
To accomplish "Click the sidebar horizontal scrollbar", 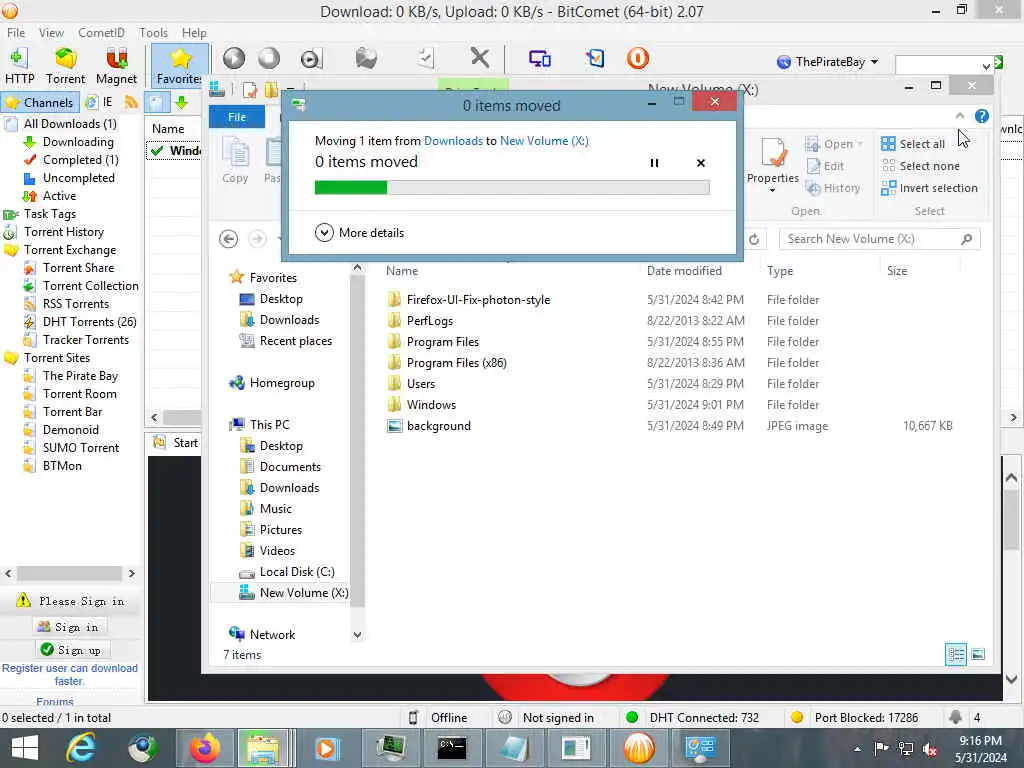I will [x=70, y=573].
